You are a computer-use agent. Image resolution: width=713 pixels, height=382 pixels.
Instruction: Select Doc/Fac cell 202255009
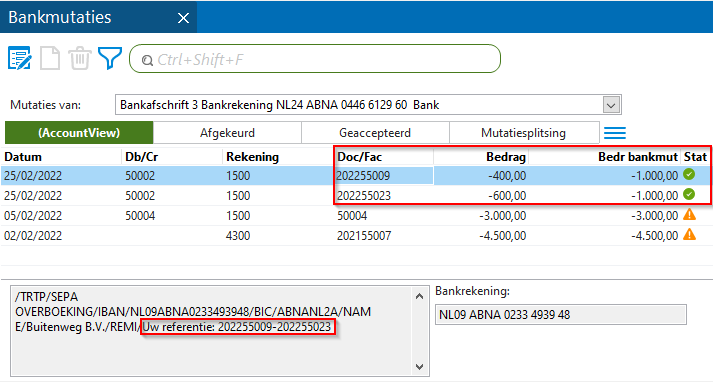[384, 176]
